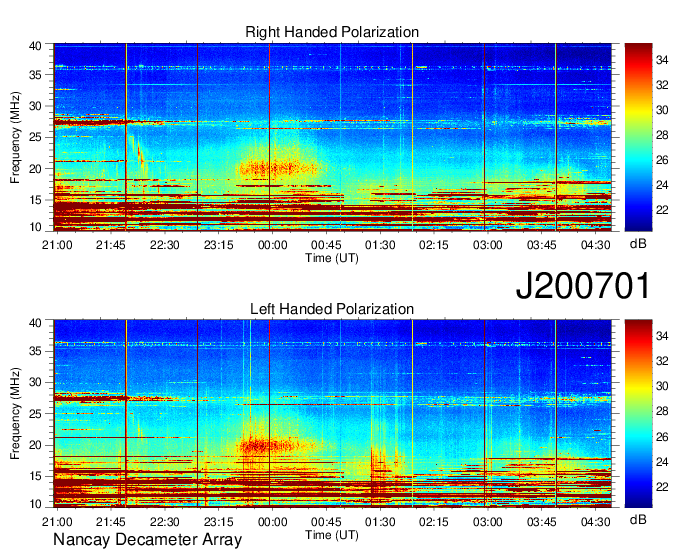This screenshot has height=552, width=680.
Task: Click the "03:00" time tick under Right Handed plot
Action: pyautogui.click(x=487, y=245)
